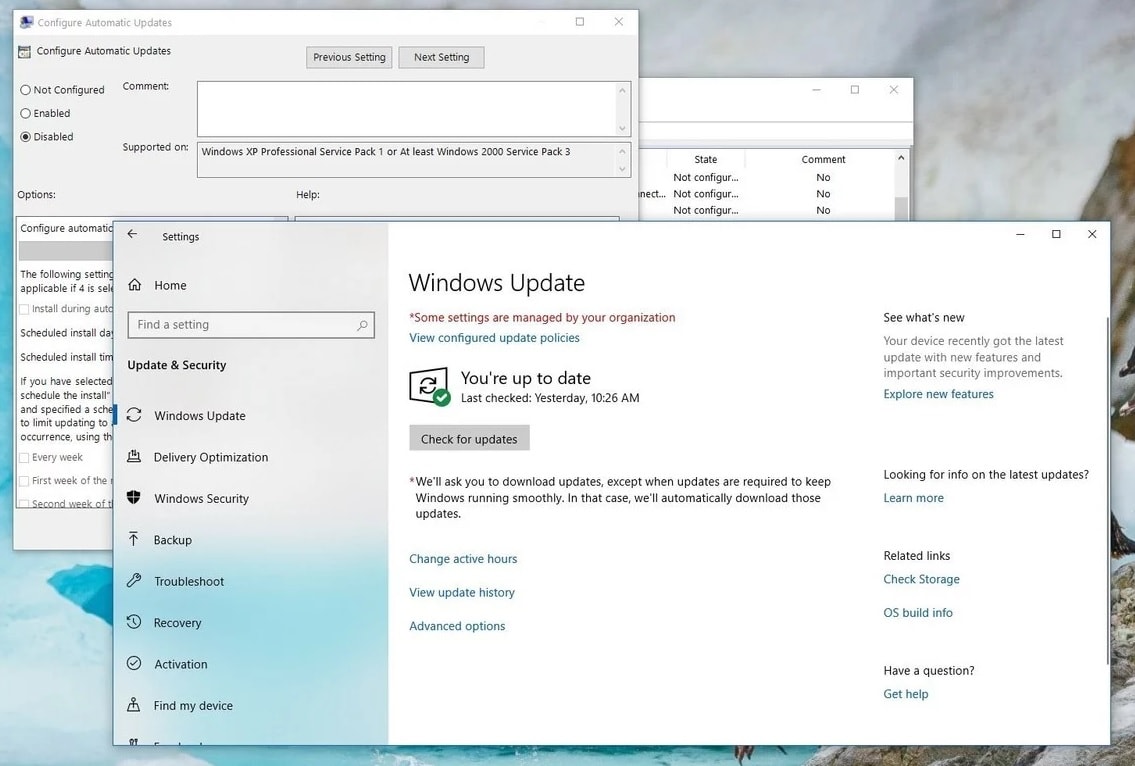Open the Troubleshoot sidebar item

250,581
